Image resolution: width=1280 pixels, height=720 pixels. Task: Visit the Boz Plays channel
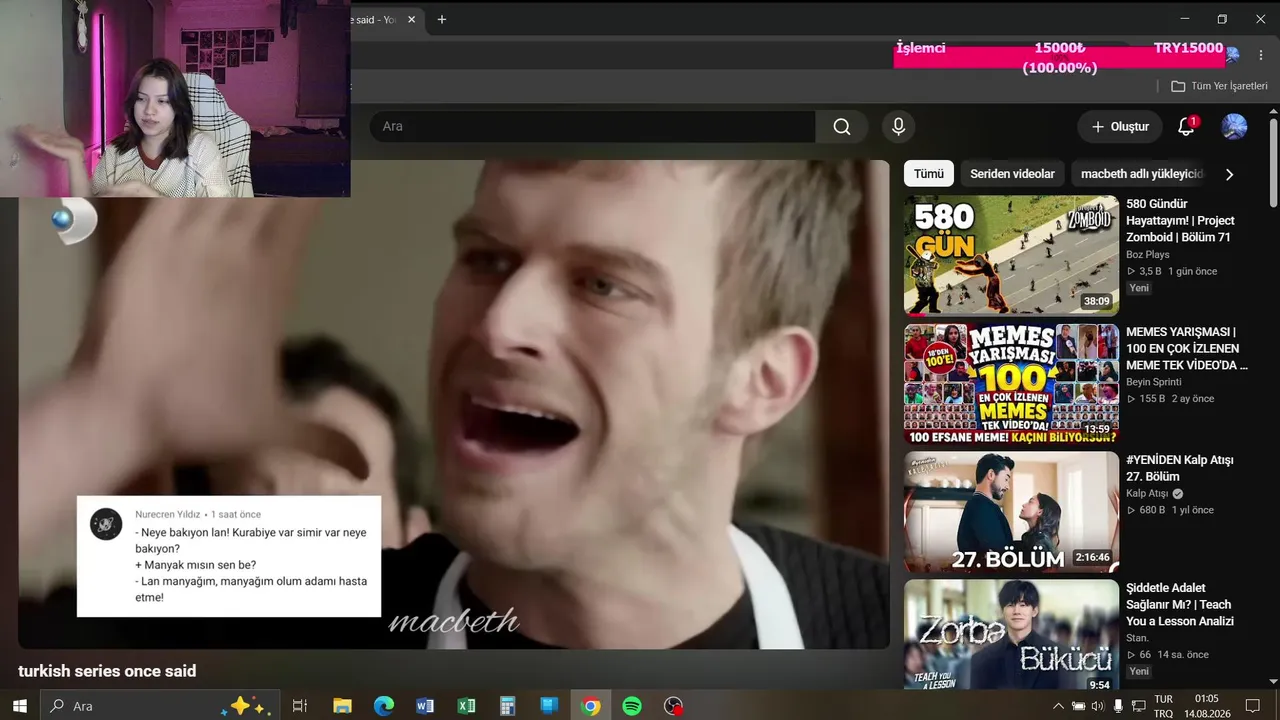point(1147,255)
